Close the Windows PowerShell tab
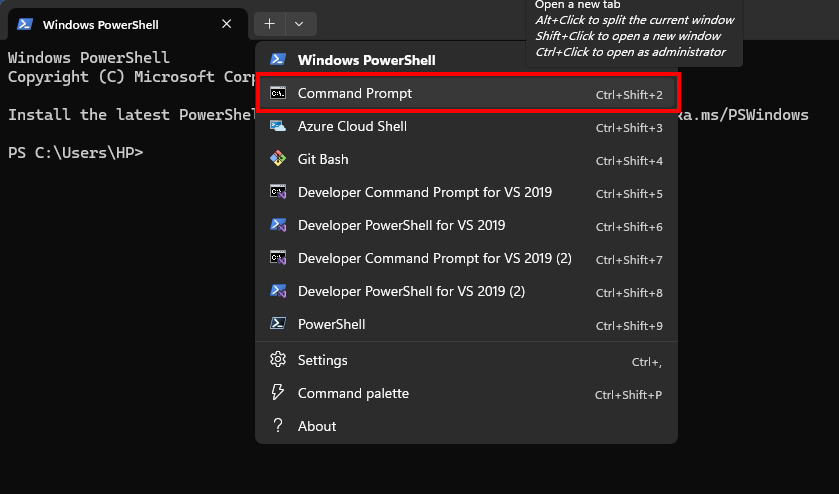839x494 pixels. pyautogui.click(x=226, y=24)
